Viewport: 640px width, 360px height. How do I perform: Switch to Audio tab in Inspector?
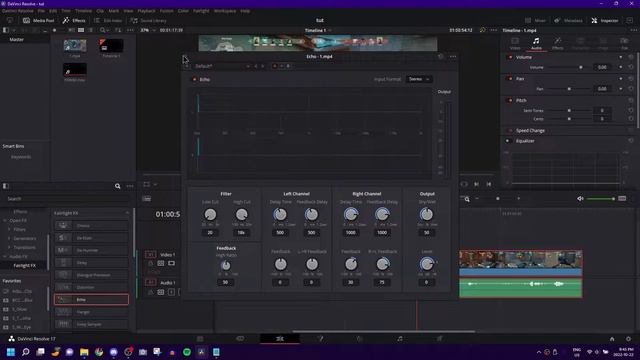[x=536, y=43]
